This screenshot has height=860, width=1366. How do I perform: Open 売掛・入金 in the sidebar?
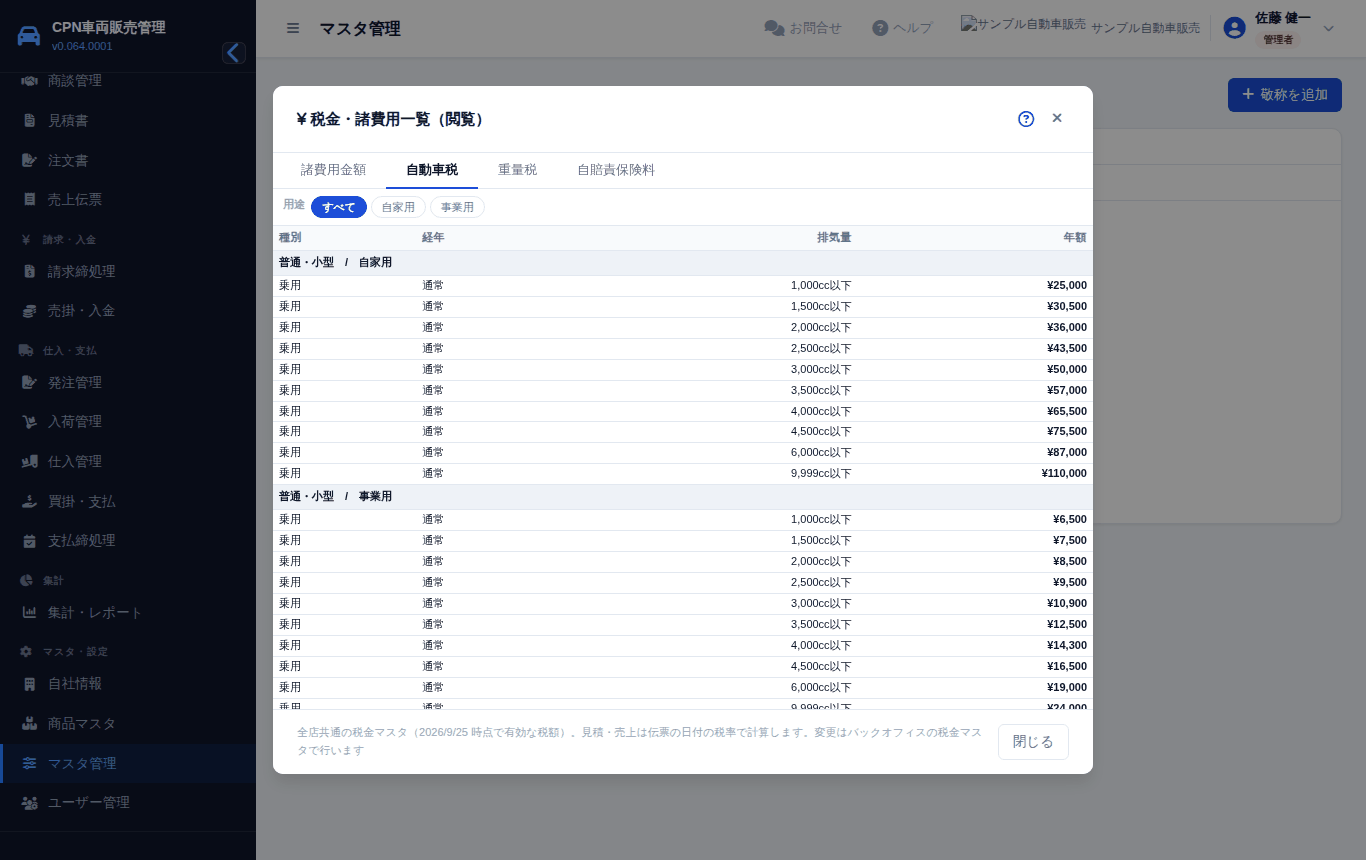pyautogui.click(x=128, y=311)
